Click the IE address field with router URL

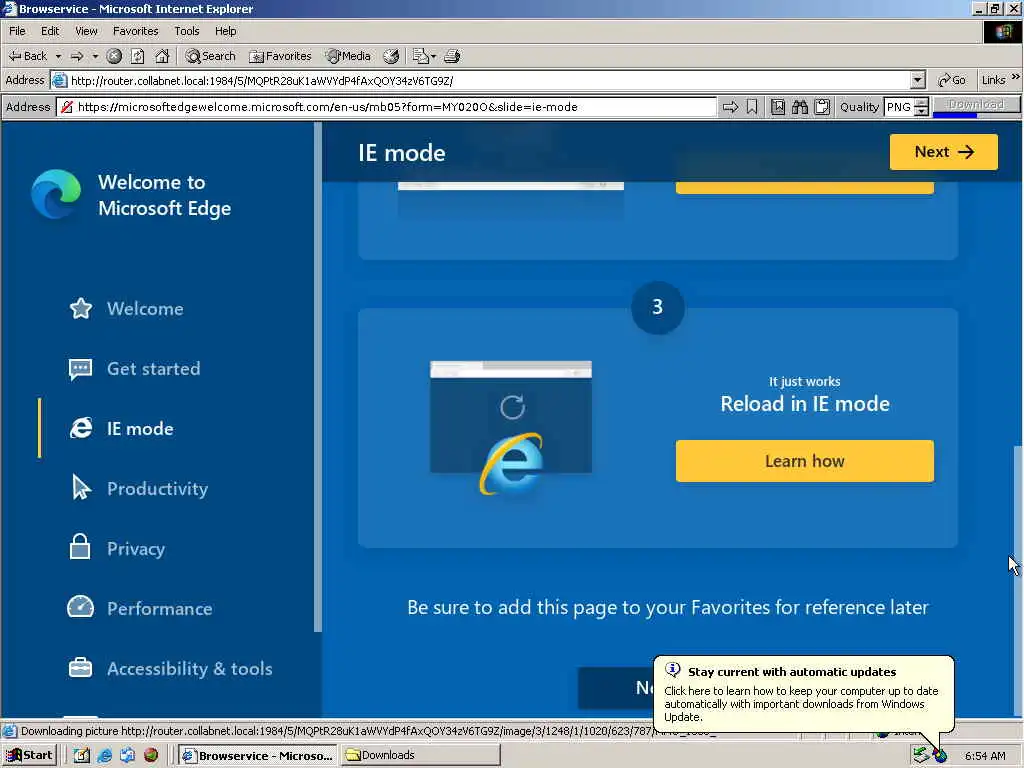pyautogui.click(x=481, y=80)
